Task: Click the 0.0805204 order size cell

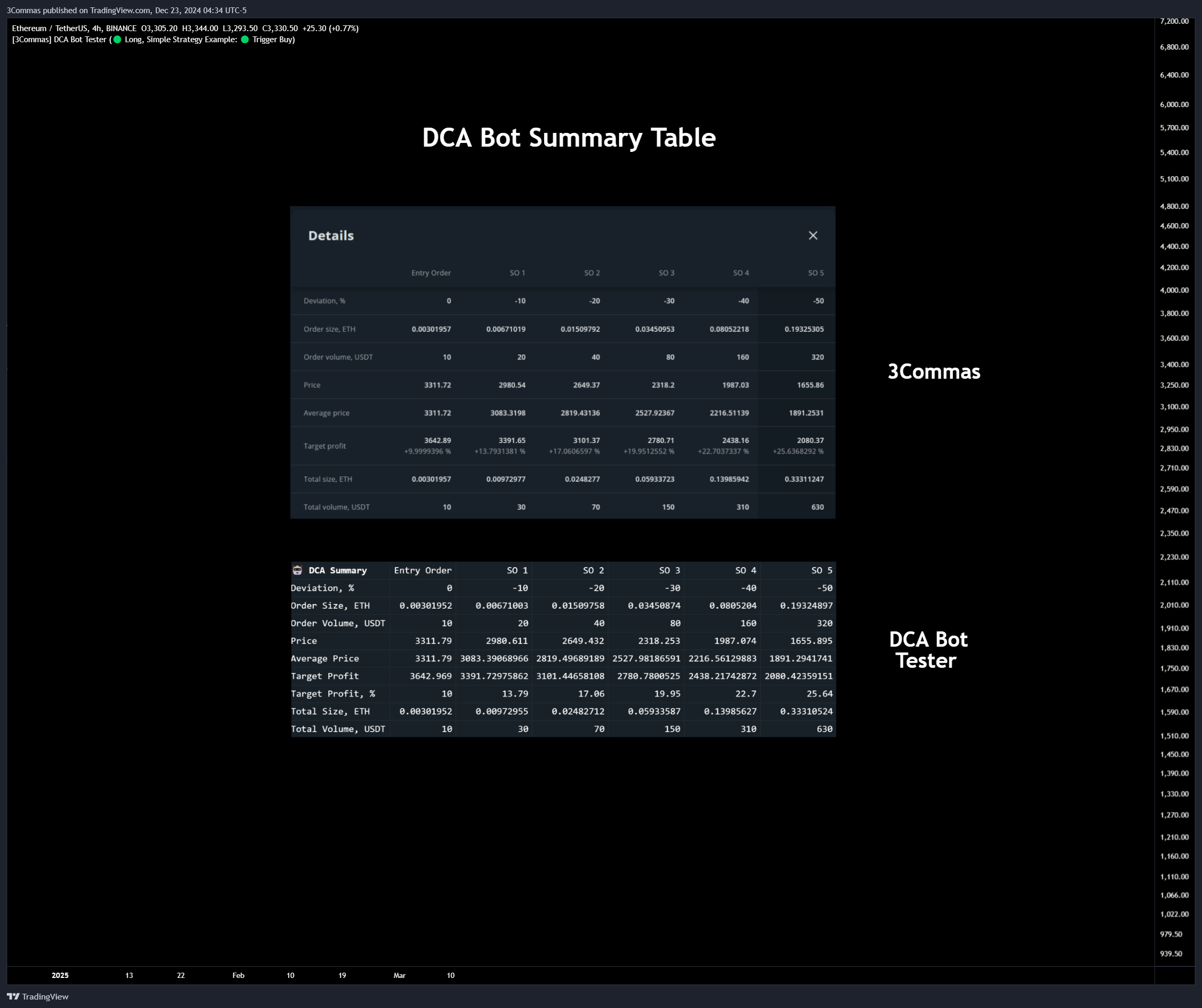Action: (x=733, y=606)
